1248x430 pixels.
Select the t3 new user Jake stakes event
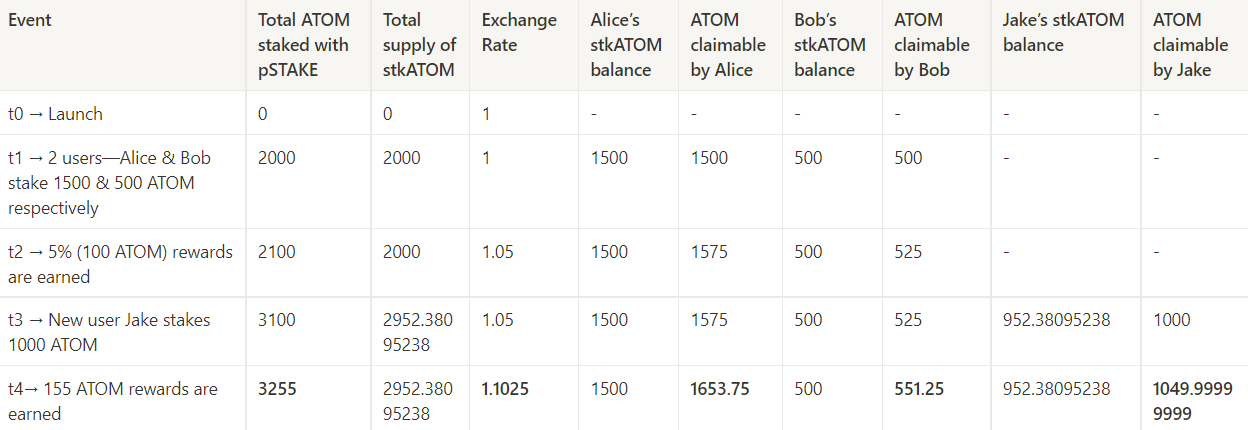point(109,333)
